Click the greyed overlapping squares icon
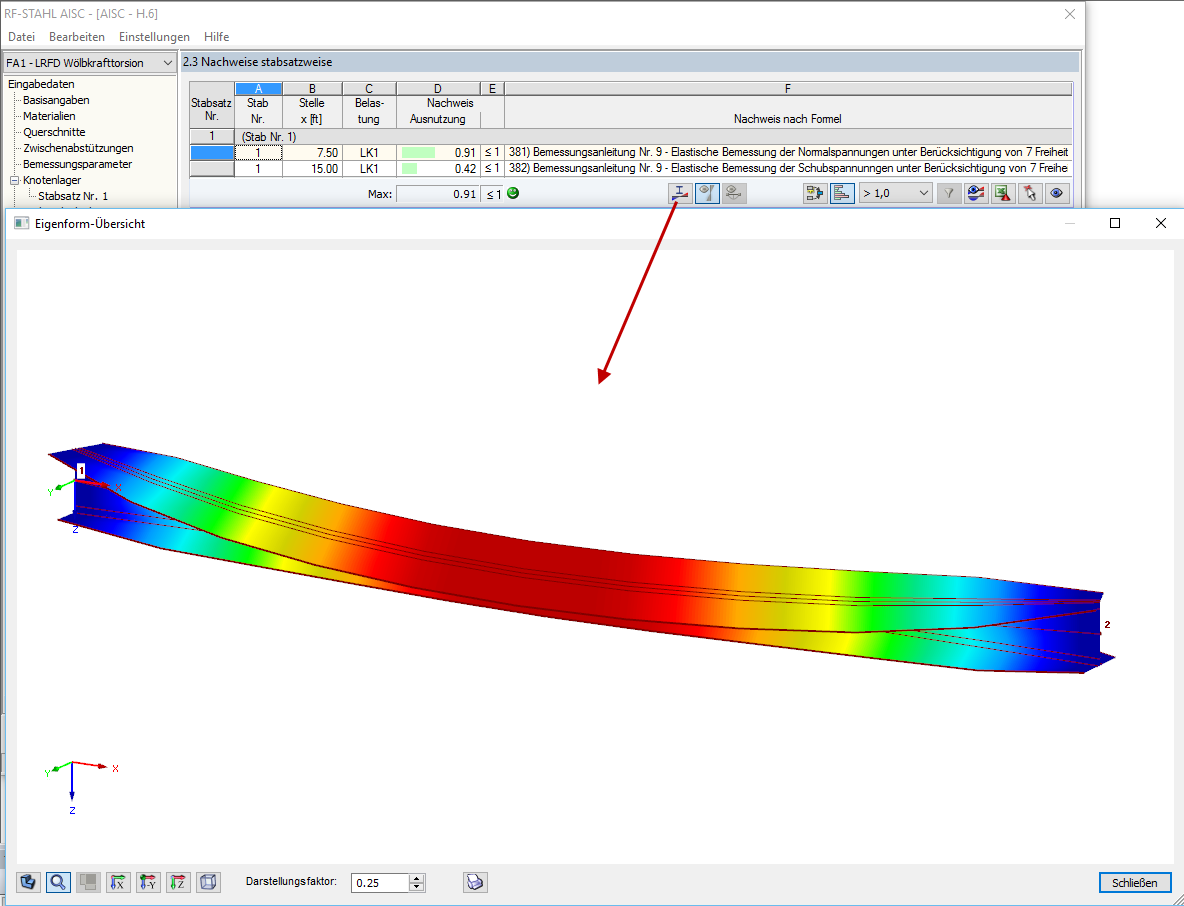 click(88, 882)
